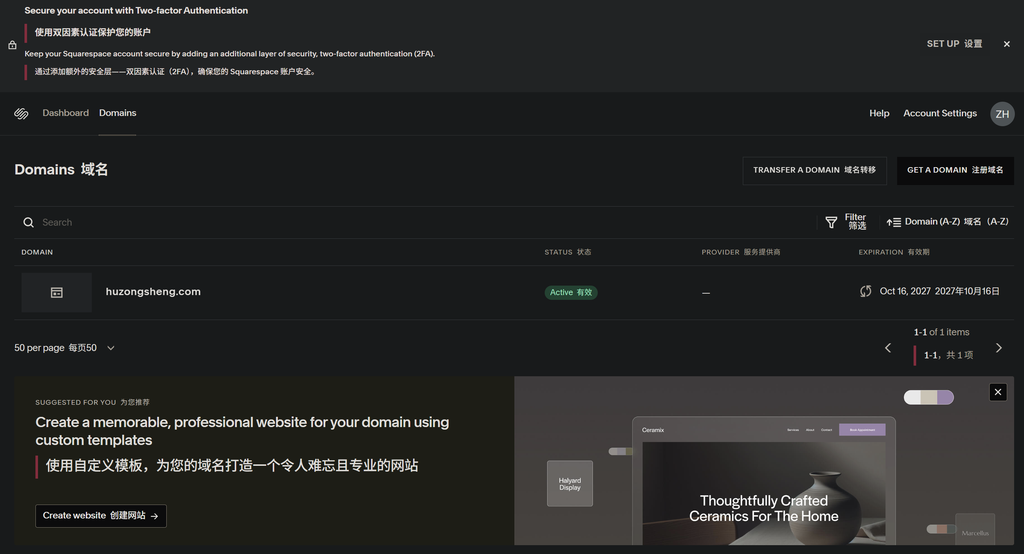
Task: Click the 1-1 of 1 items text
Action: click(x=941, y=333)
